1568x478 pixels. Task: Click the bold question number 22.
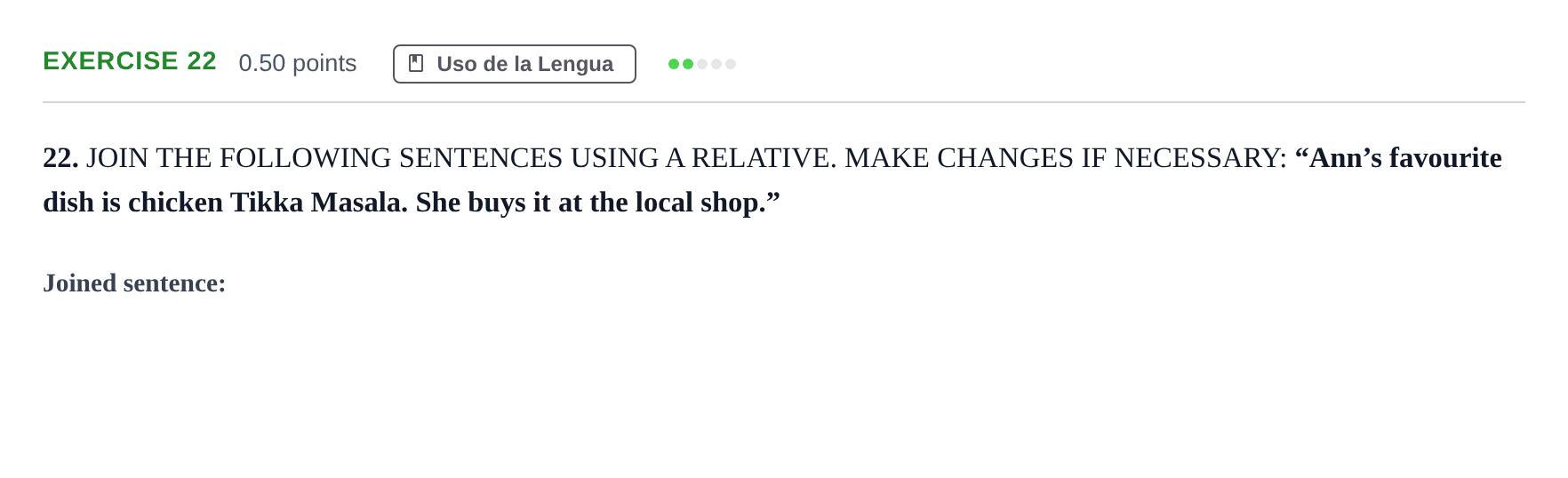(x=60, y=158)
